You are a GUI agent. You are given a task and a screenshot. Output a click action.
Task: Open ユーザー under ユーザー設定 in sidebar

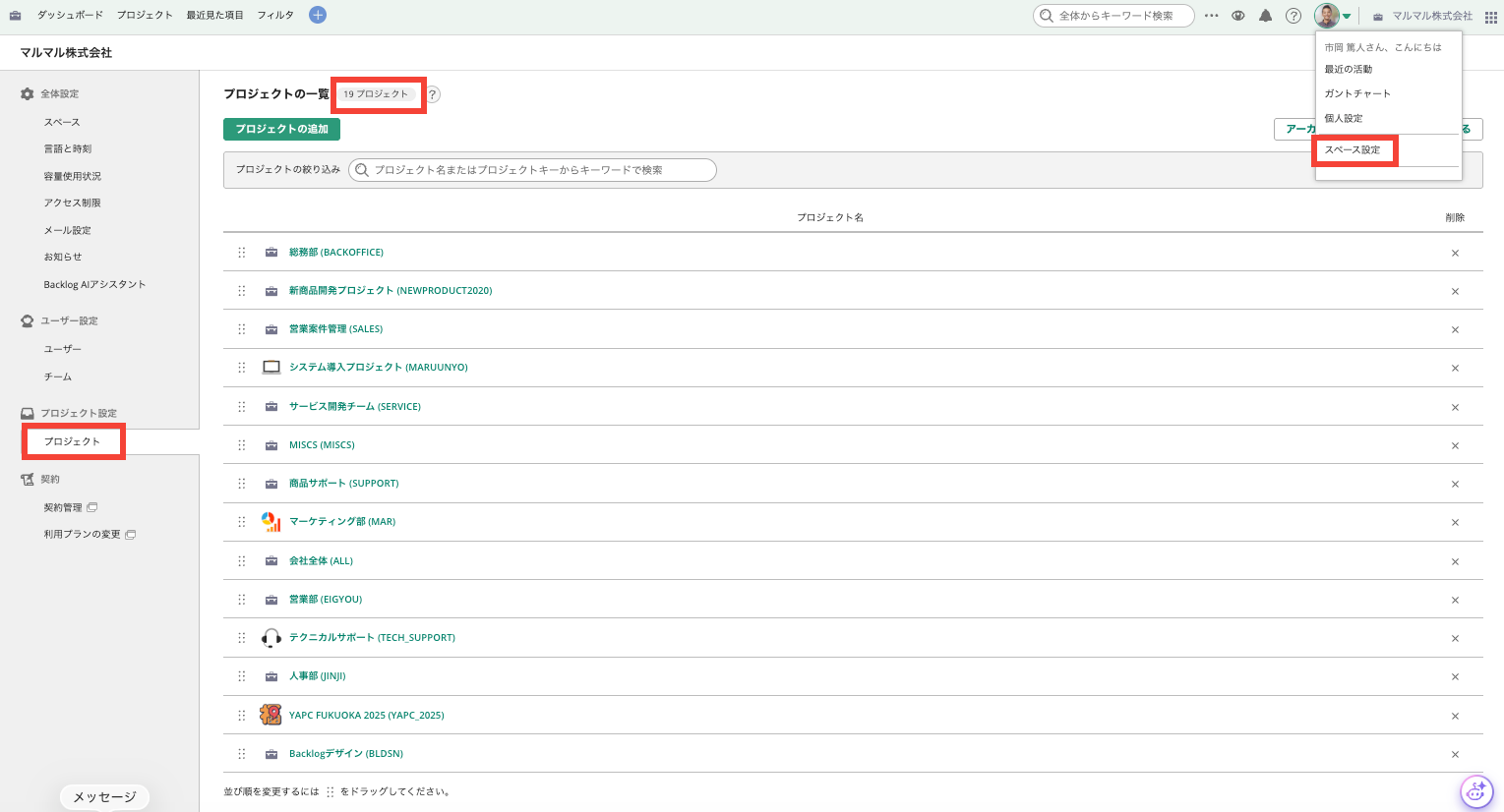pyautogui.click(x=63, y=350)
